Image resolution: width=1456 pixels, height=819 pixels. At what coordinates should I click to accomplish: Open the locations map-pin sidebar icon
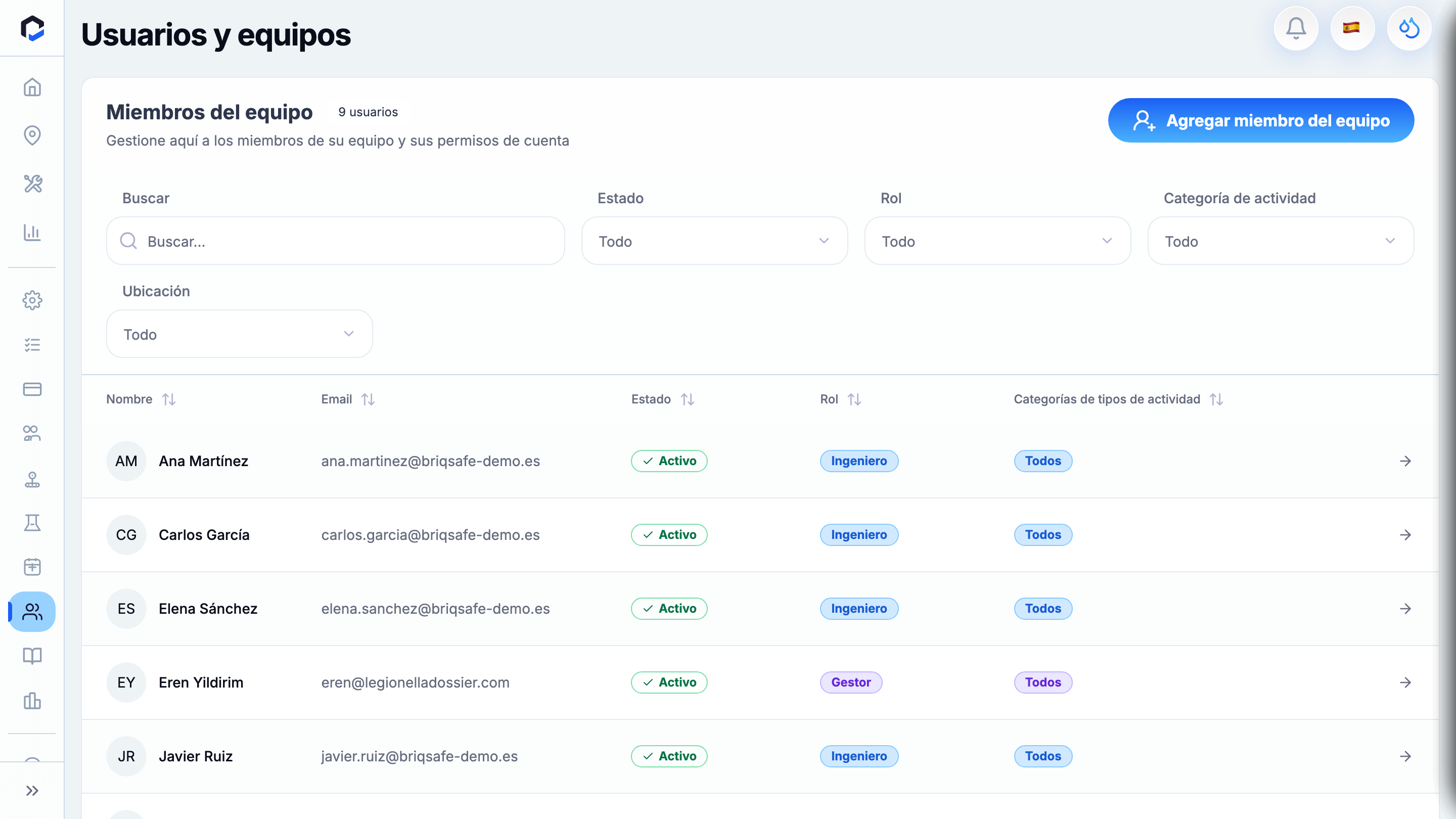(x=32, y=135)
